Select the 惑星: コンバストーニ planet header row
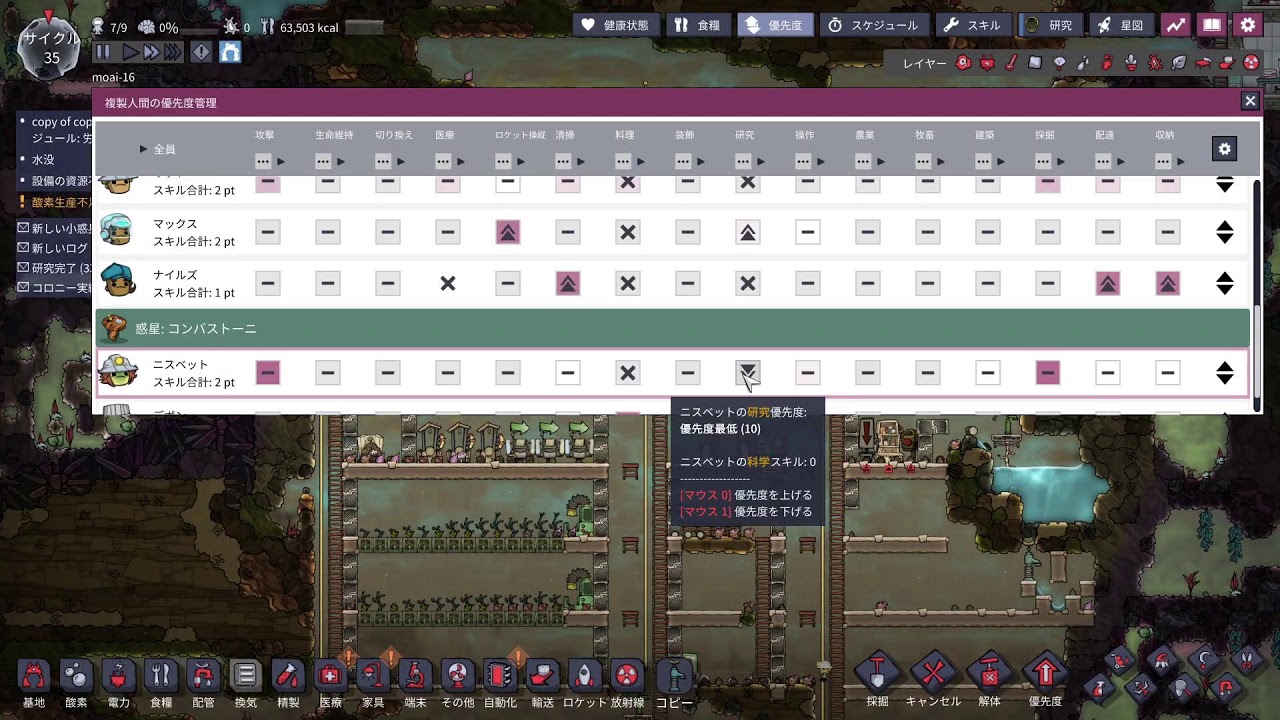Screen dimensions: 1280x720 point(673,328)
